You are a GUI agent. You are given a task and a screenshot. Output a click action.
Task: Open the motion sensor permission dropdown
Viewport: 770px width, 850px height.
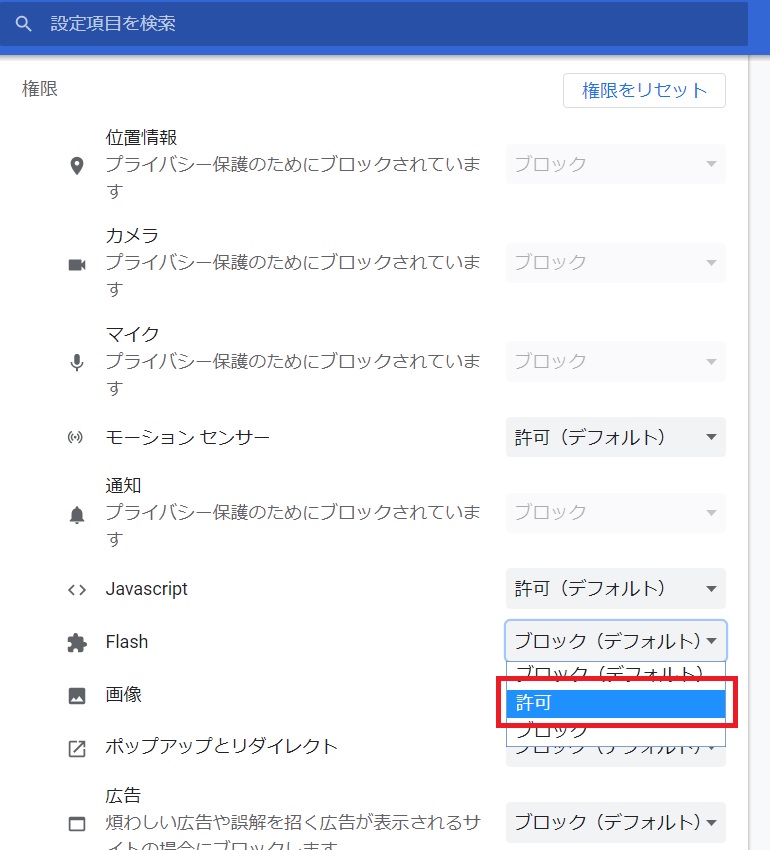(x=615, y=437)
